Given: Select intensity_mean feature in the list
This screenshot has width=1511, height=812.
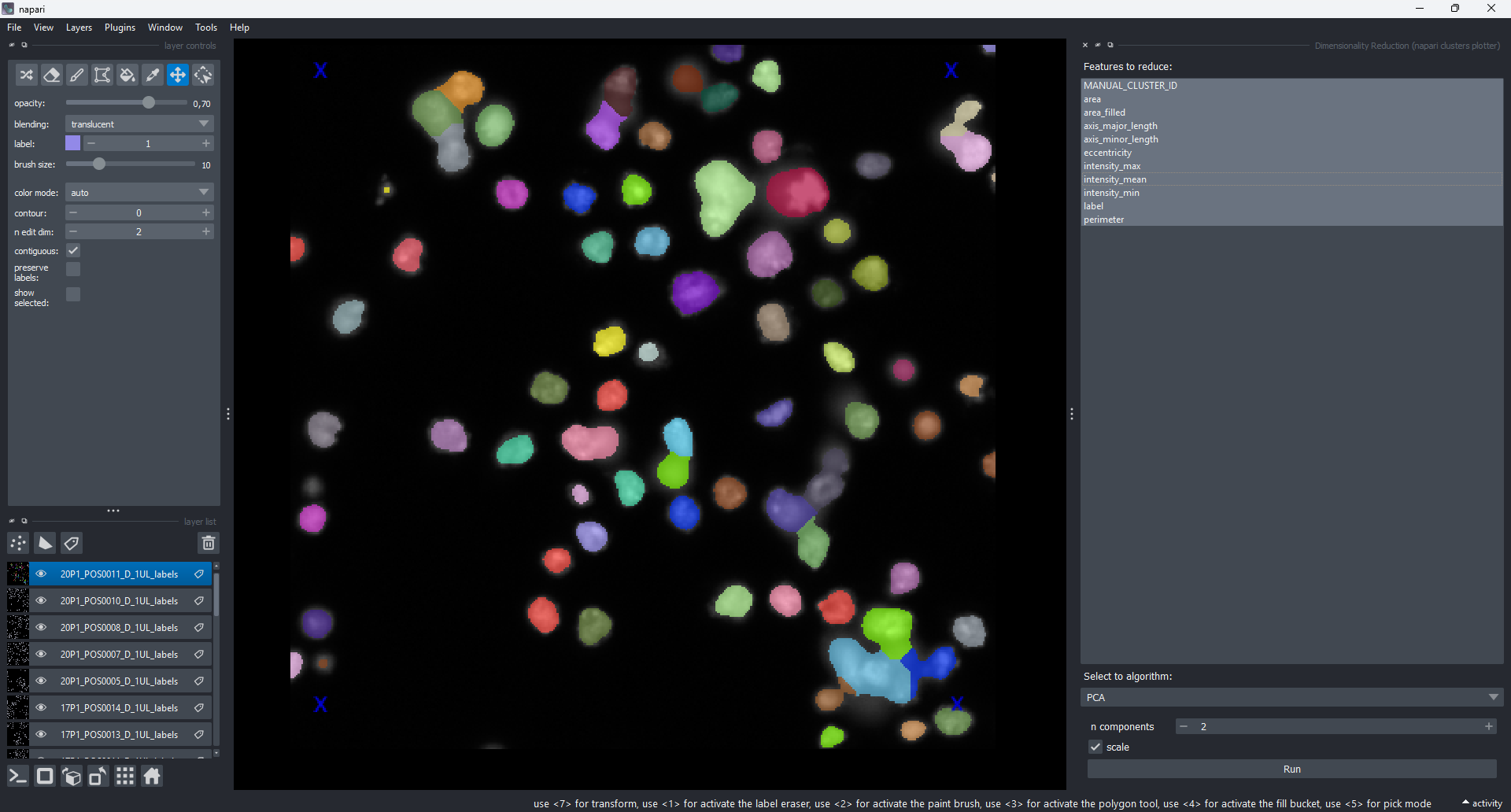Looking at the screenshot, I should click(1291, 179).
